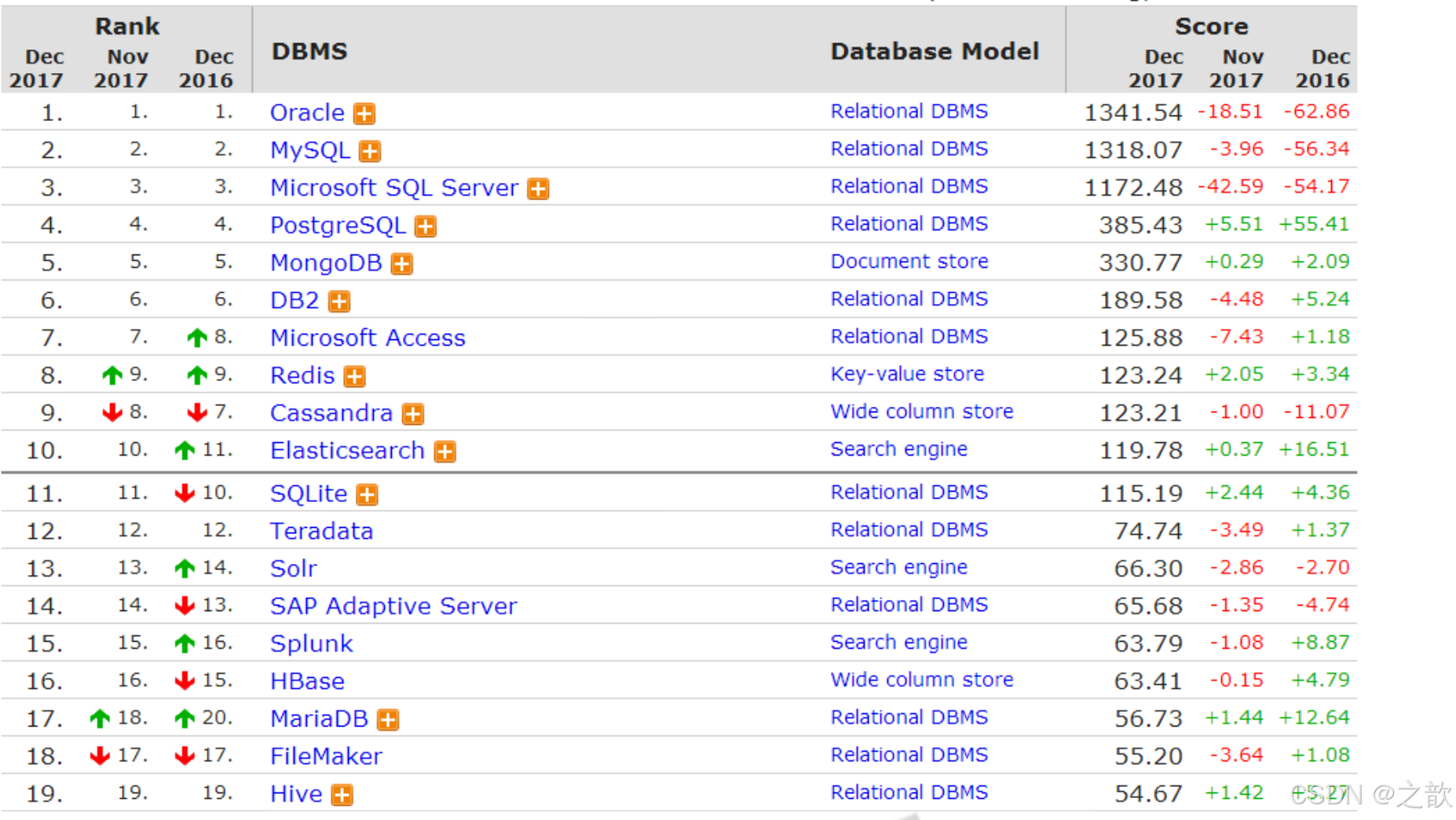Open the Splunk link
The height and width of the screenshot is (820, 1456).
tap(311, 644)
